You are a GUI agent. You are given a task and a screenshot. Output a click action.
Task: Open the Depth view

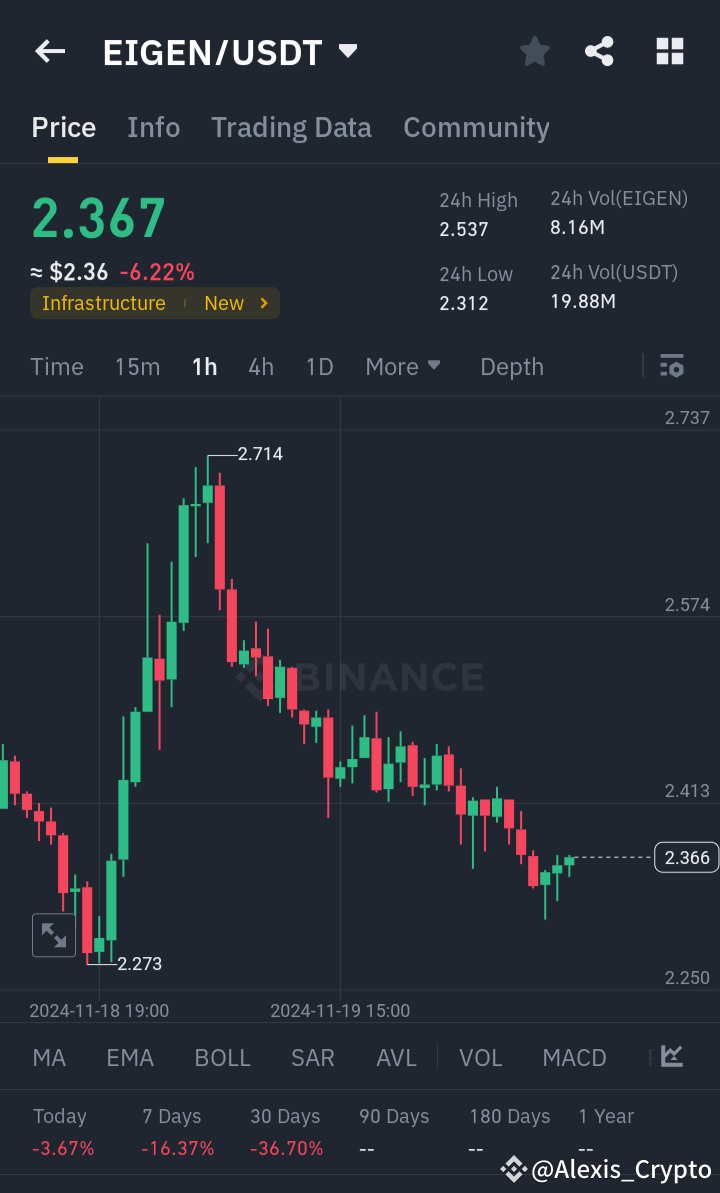tap(511, 367)
